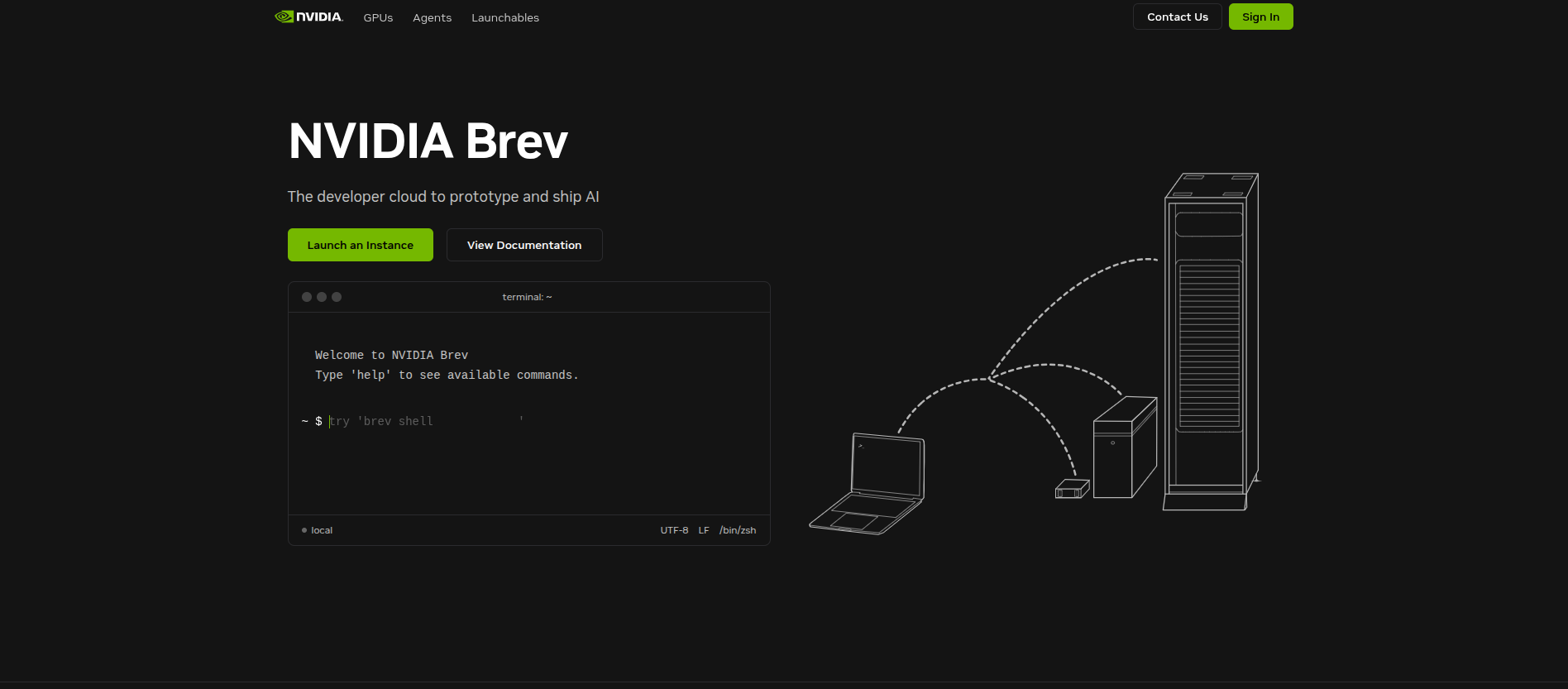Click the /bin/zsh status bar entry
The image size is (1568, 689).
(738, 530)
